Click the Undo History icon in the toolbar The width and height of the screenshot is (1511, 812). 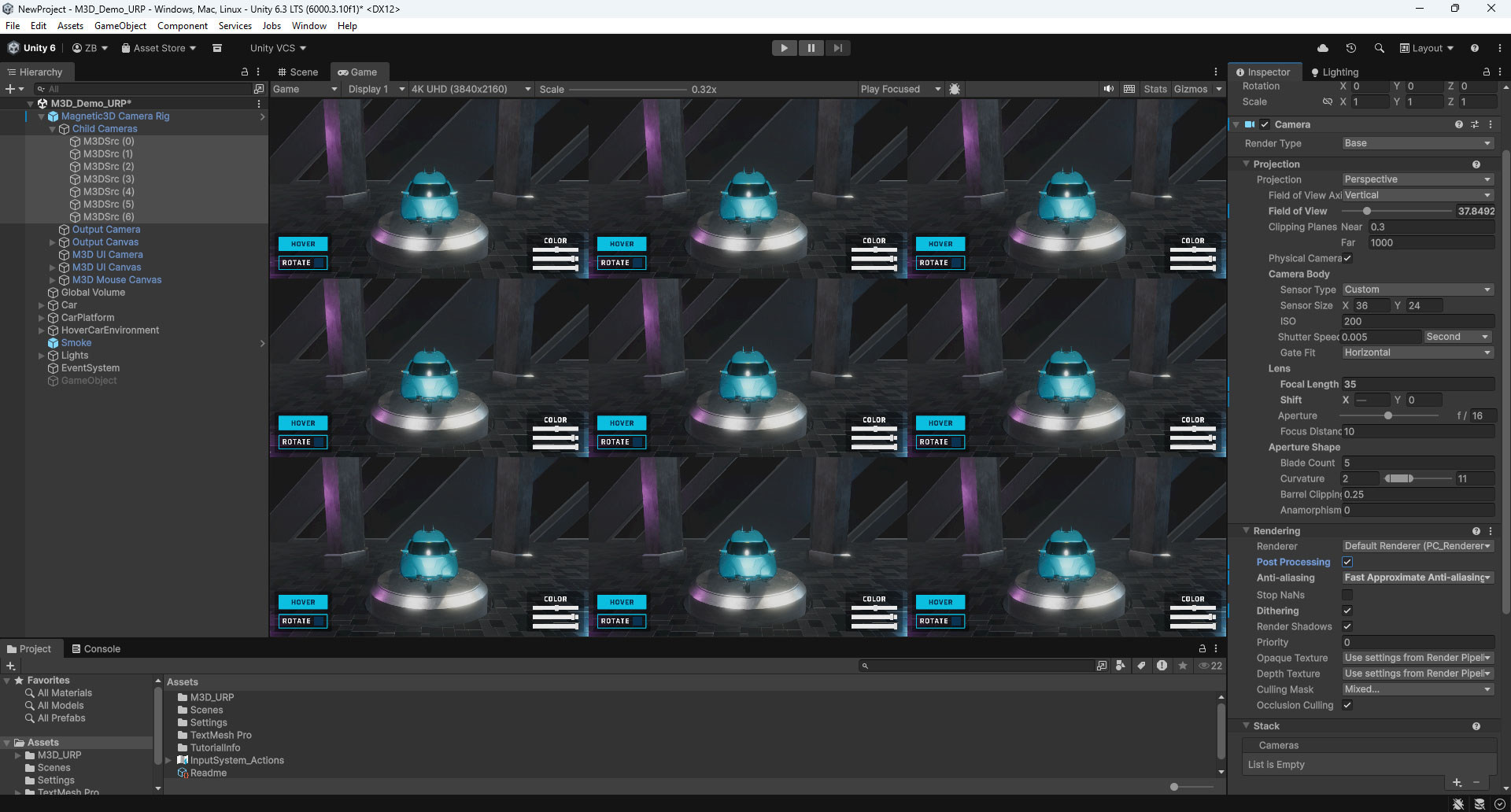point(1351,48)
